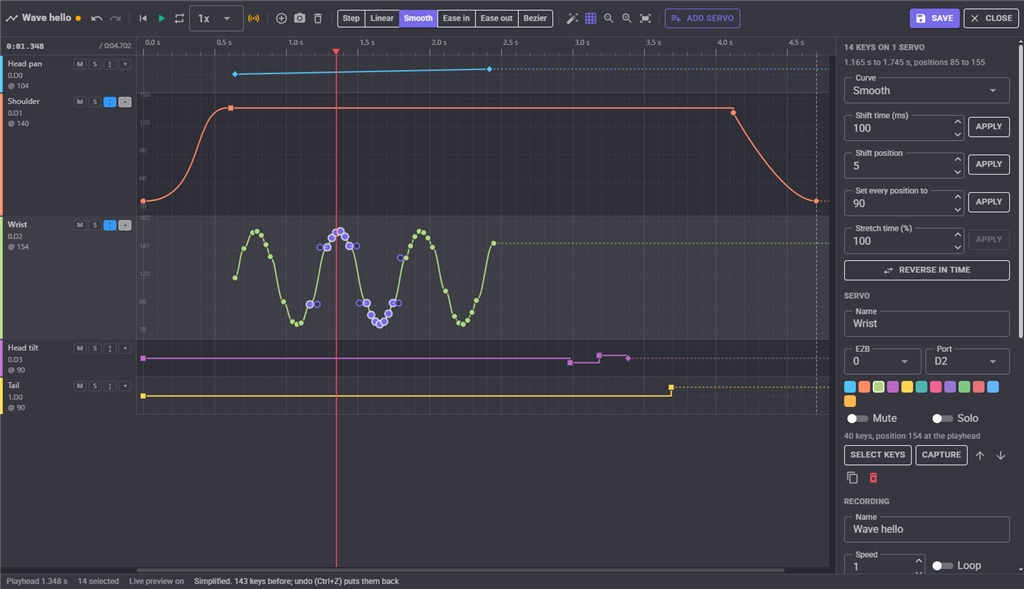This screenshot has width=1024, height=589.
Task: Select Step curve mode
Action: pos(351,18)
